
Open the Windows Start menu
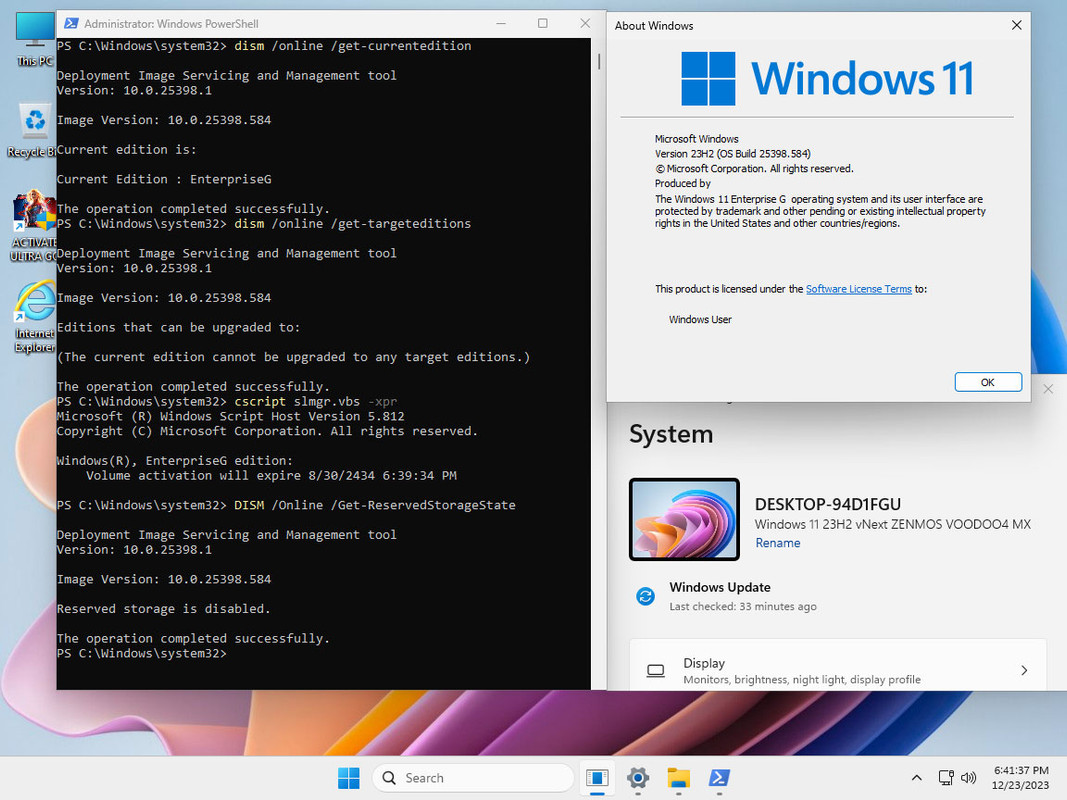[x=348, y=778]
